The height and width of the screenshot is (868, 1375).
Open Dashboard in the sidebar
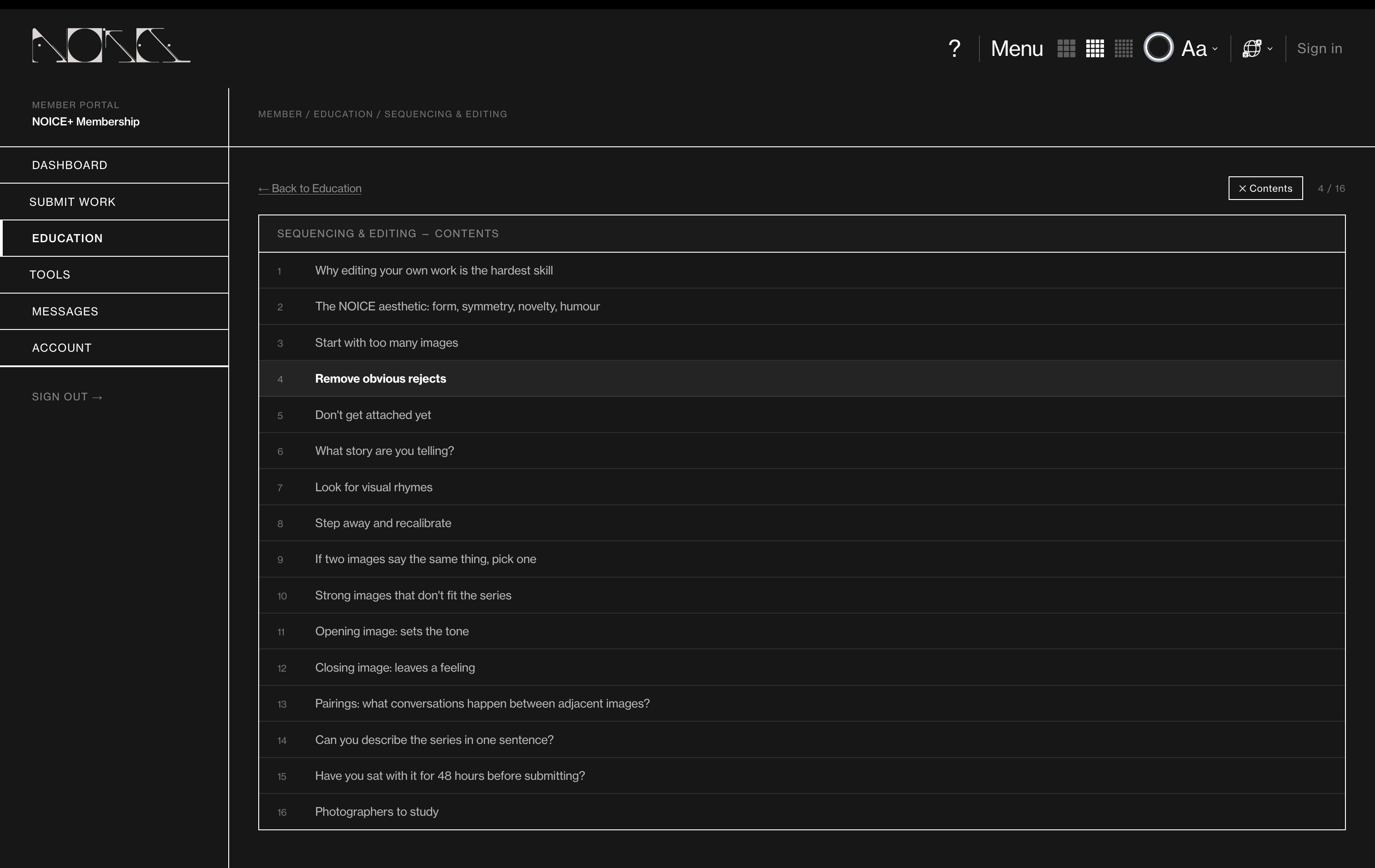click(114, 165)
